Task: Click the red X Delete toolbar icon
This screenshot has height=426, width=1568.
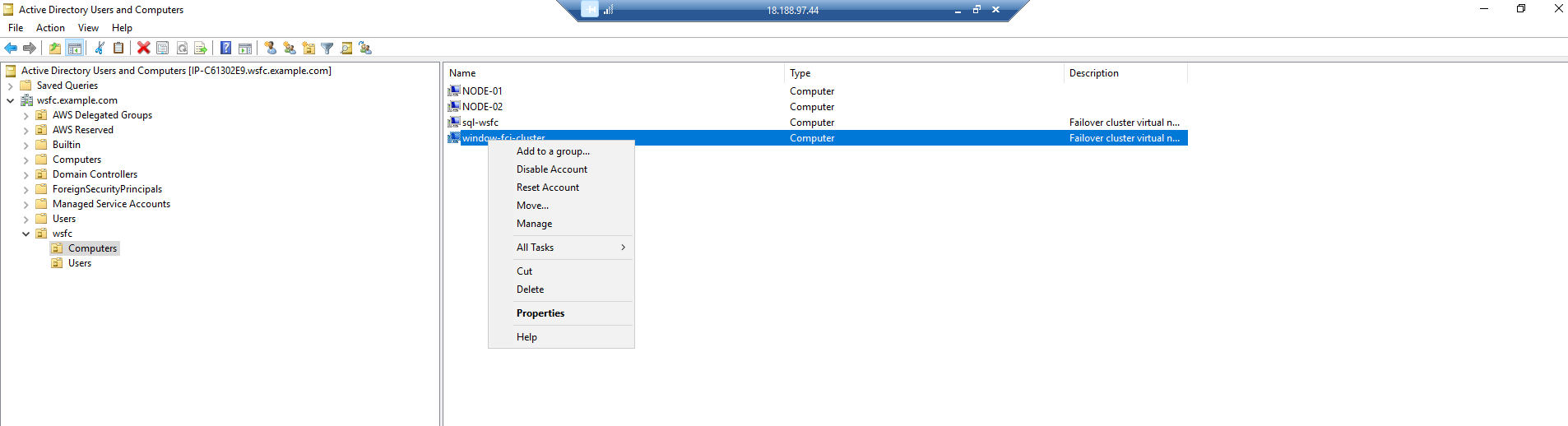Action: pos(144,49)
